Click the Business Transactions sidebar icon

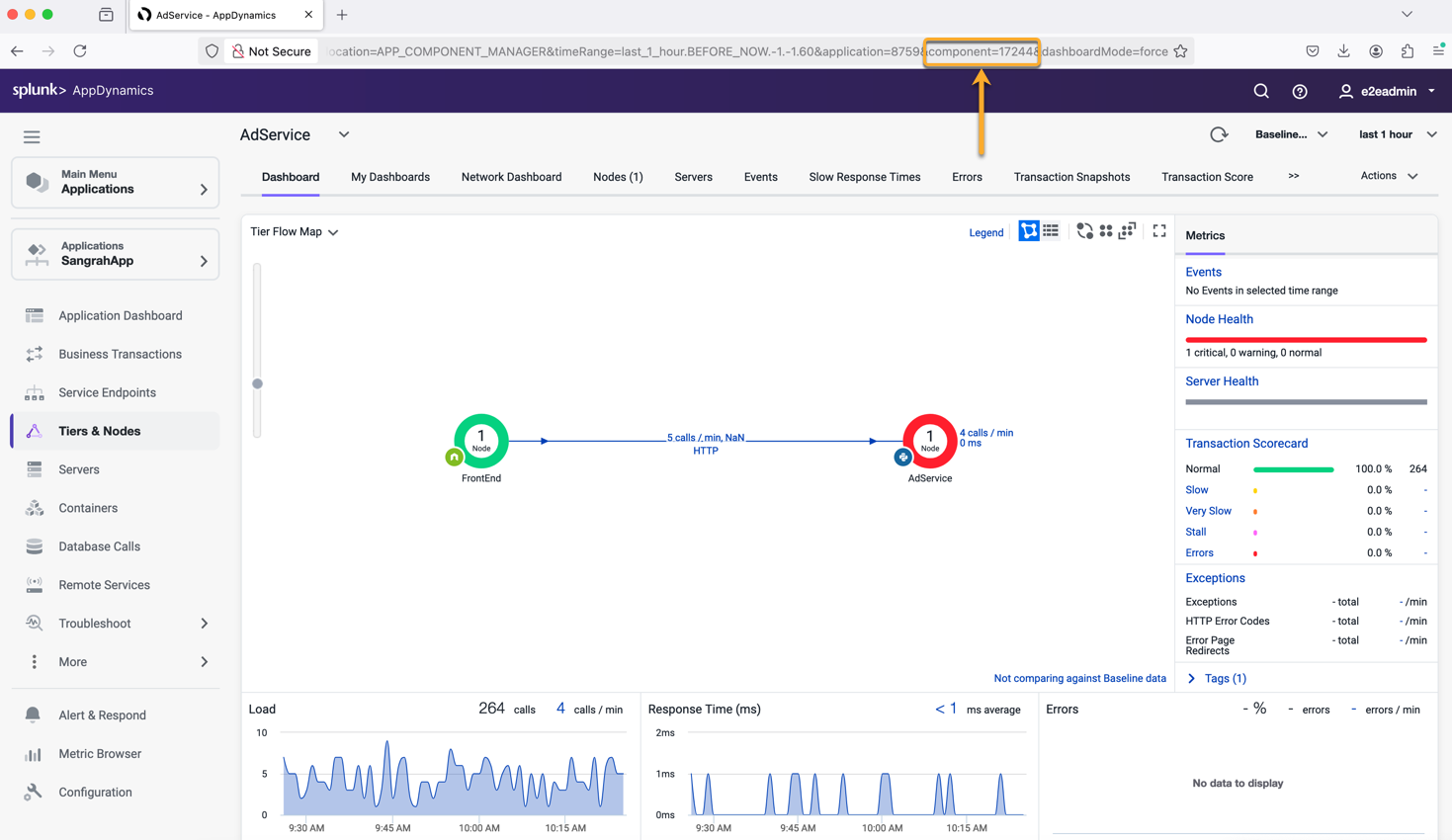pyautogui.click(x=35, y=354)
